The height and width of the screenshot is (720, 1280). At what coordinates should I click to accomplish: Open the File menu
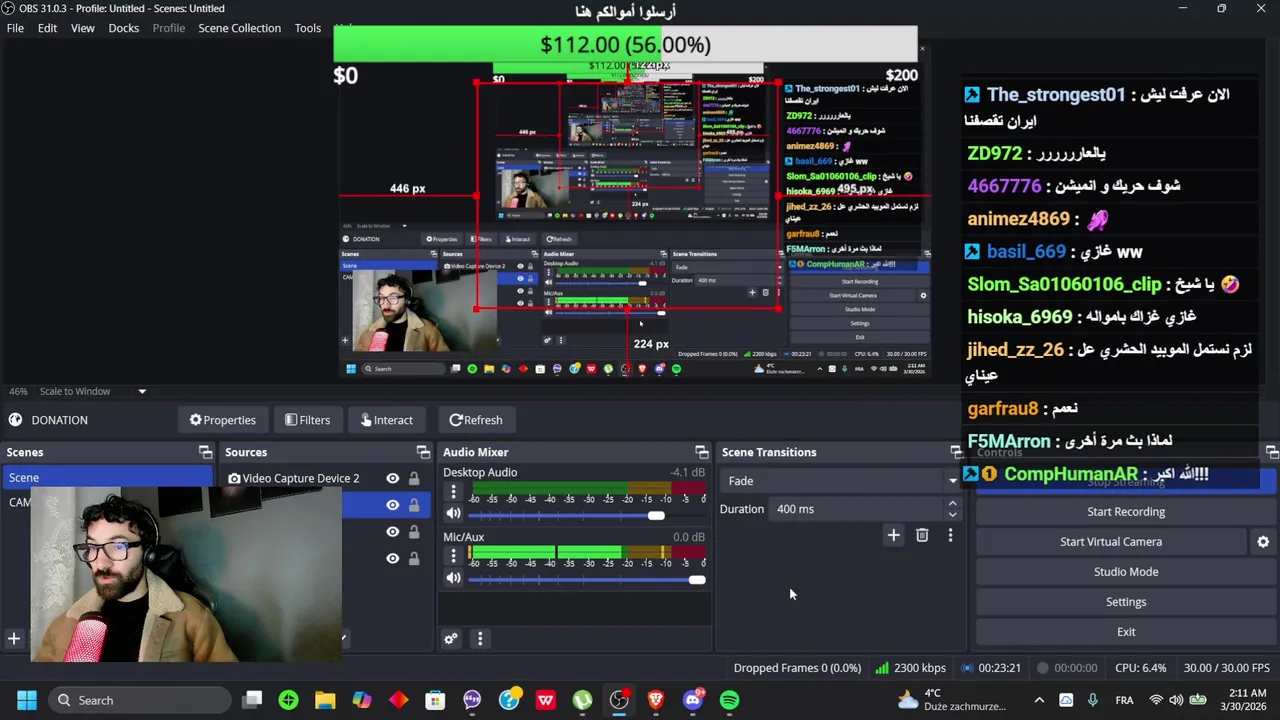pos(15,28)
